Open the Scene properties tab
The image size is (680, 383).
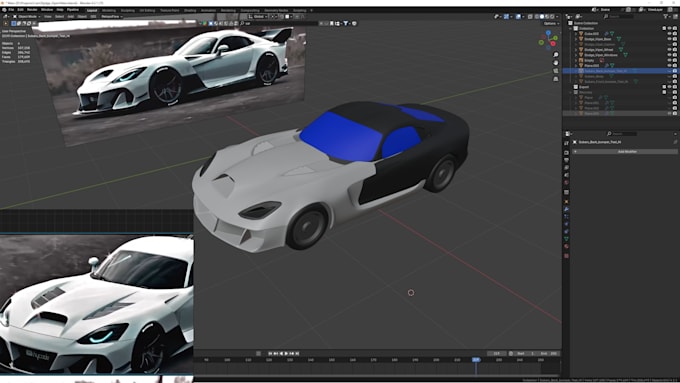(x=566, y=175)
